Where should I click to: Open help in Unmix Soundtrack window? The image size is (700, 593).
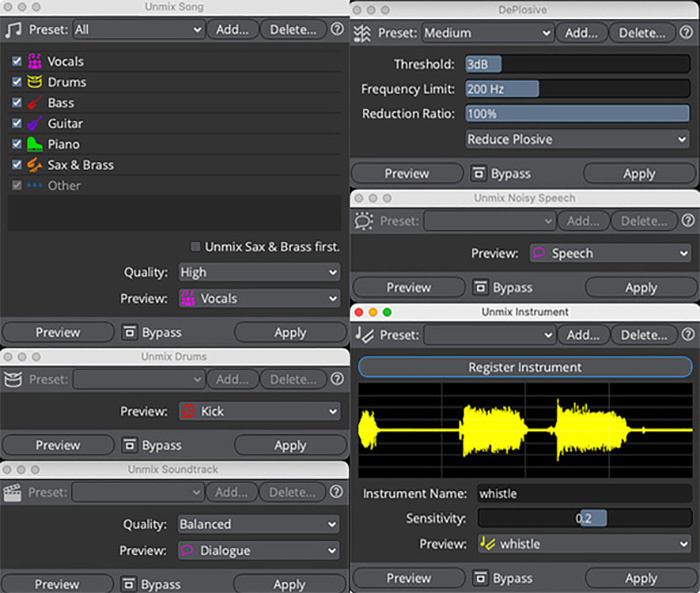(337, 492)
